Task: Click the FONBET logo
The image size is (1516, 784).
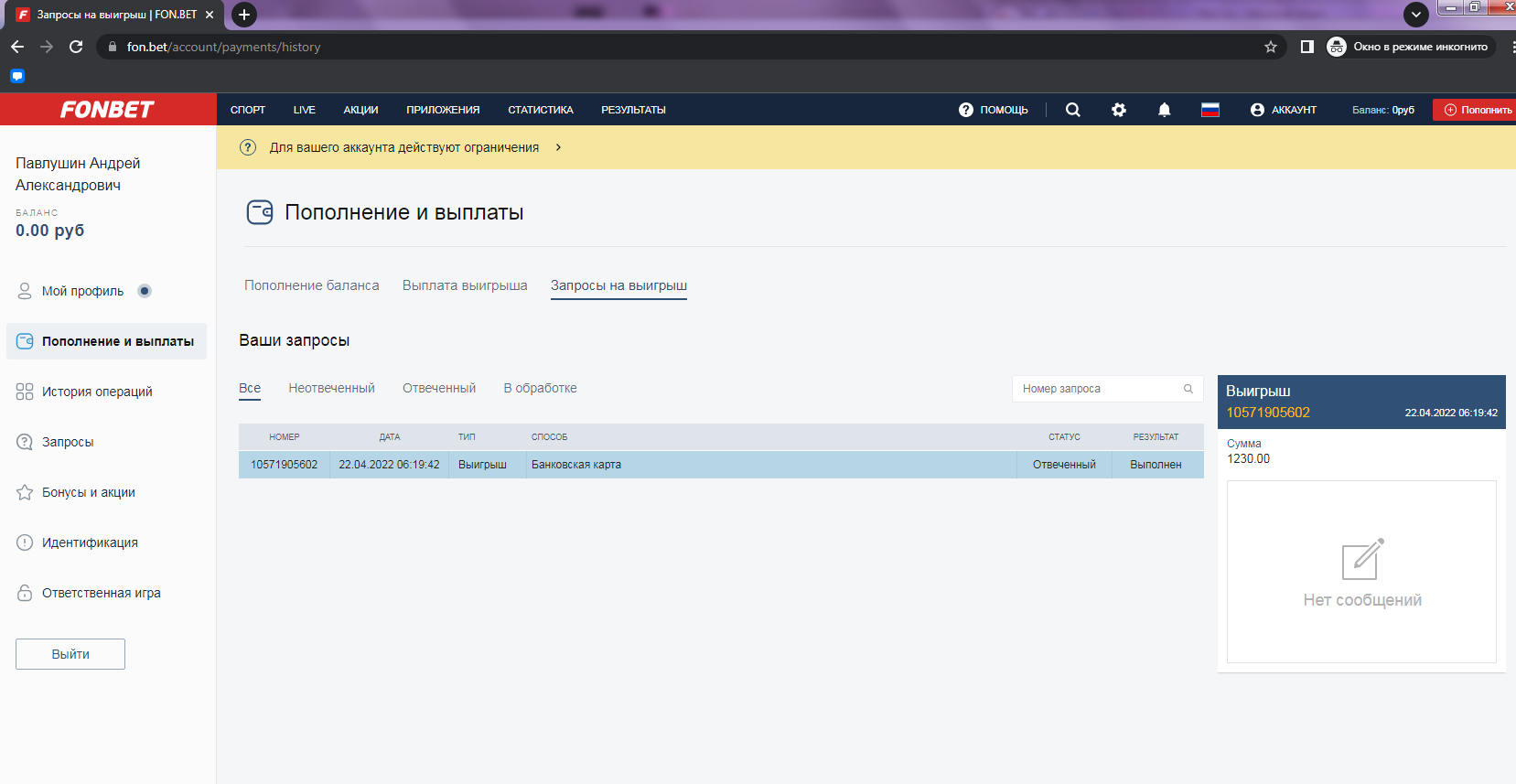Action: [107, 110]
